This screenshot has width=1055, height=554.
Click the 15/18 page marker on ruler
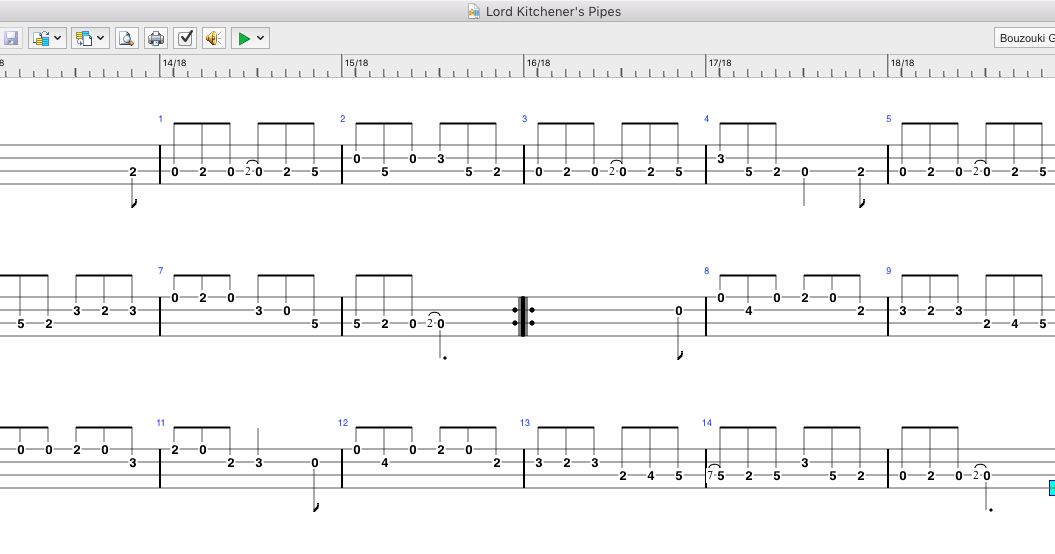point(357,63)
